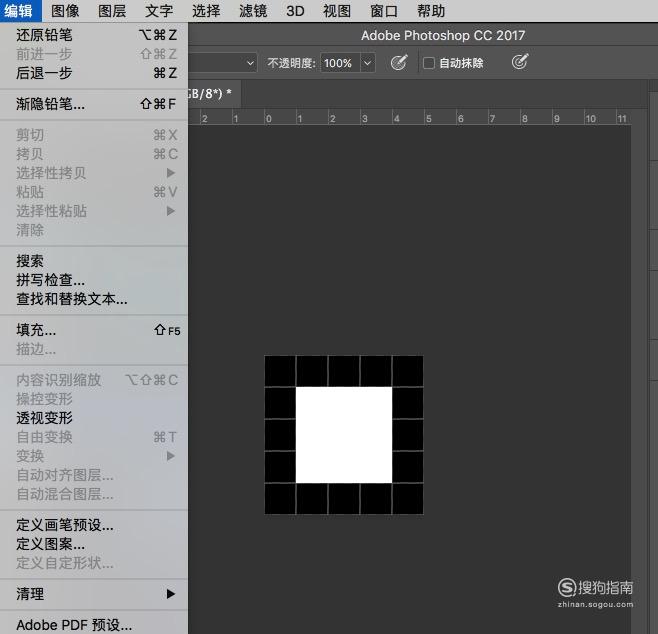The width and height of the screenshot is (658, 634).
Task: Choose 渐隐铅笔... menu entry
Action: (x=94, y=104)
